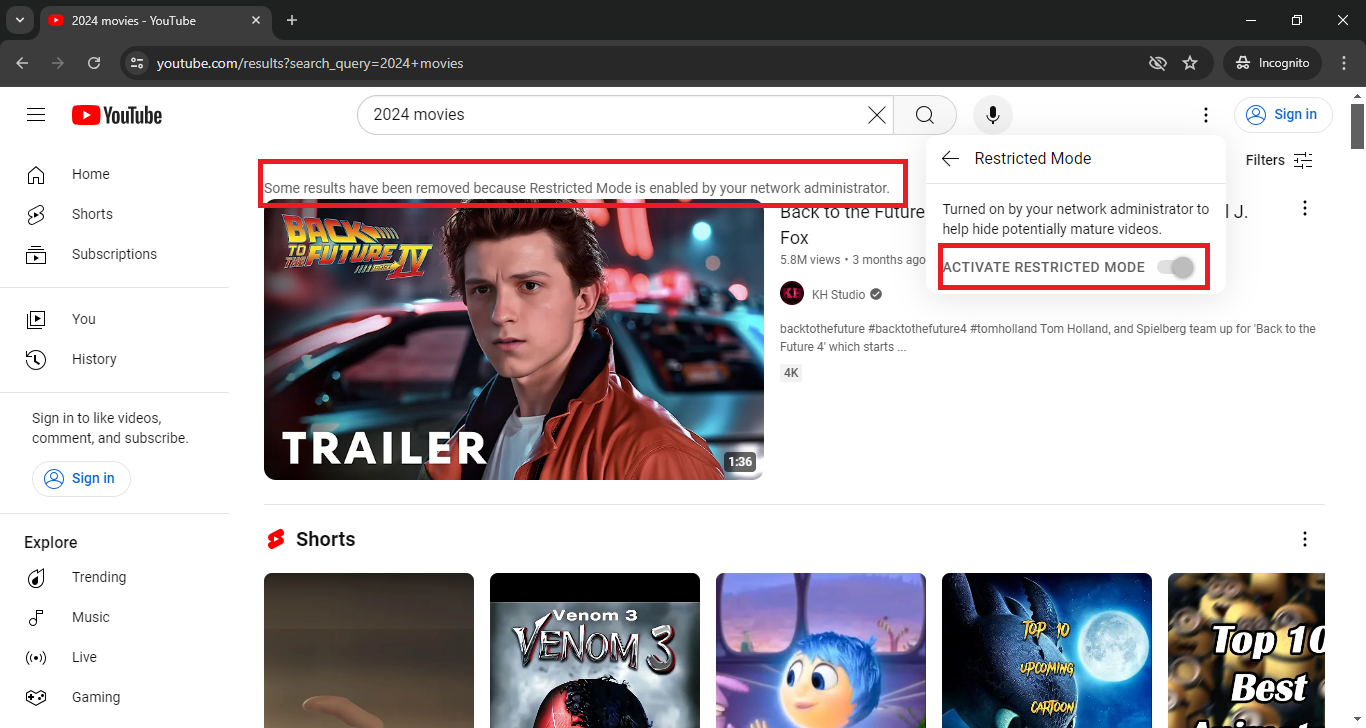The width and height of the screenshot is (1366, 728).
Task: Open action menu for Back to the Future video
Action: pyautogui.click(x=1304, y=208)
